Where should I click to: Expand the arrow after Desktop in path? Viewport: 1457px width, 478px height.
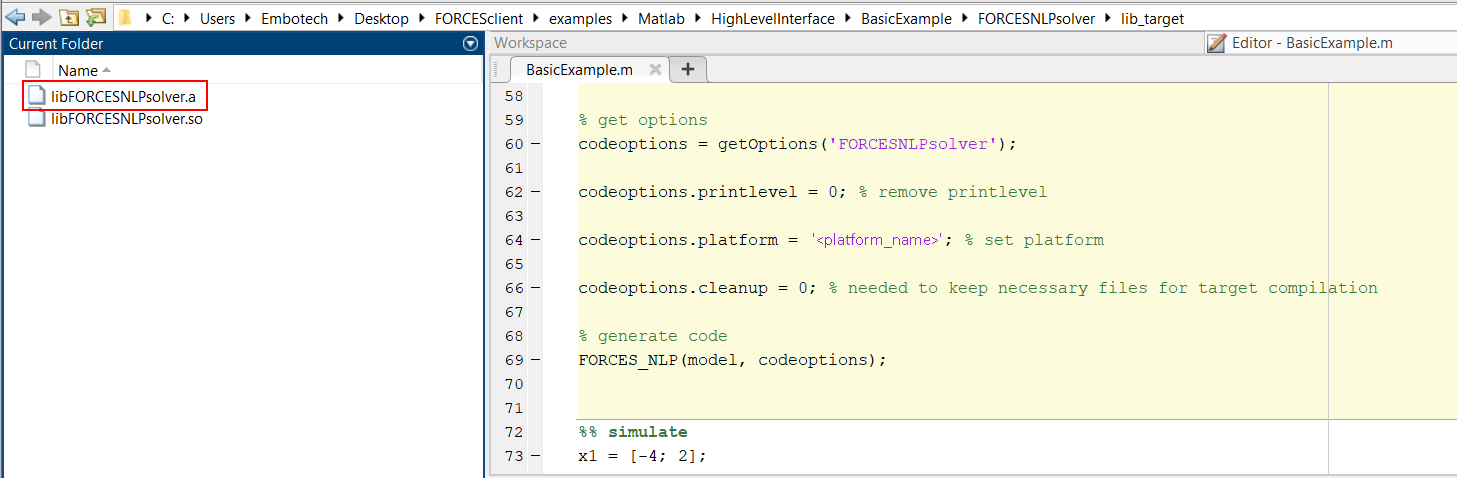[x=421, y=19]
